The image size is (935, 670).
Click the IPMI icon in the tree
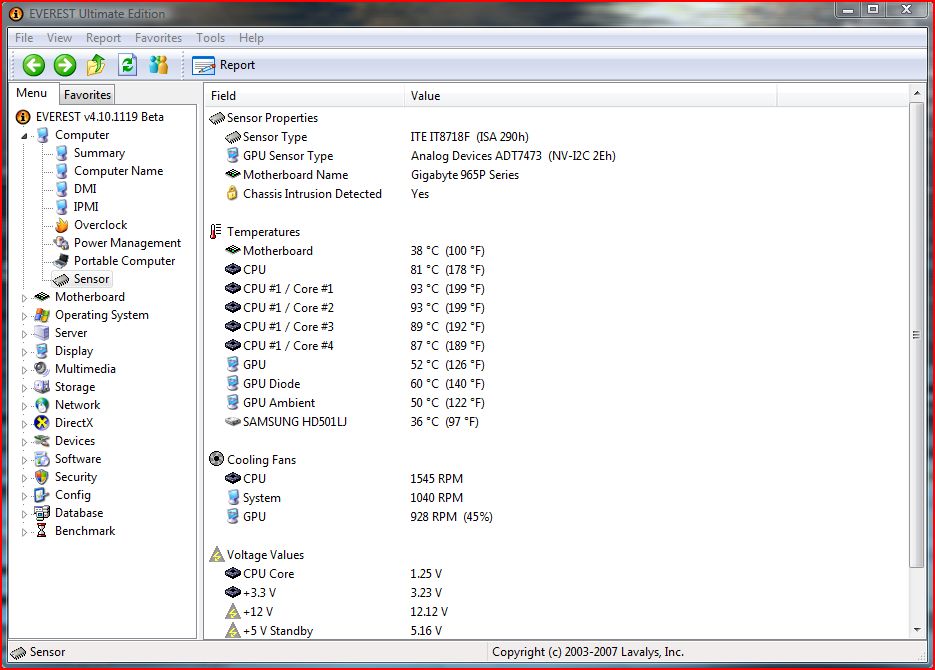pos(61,207)
